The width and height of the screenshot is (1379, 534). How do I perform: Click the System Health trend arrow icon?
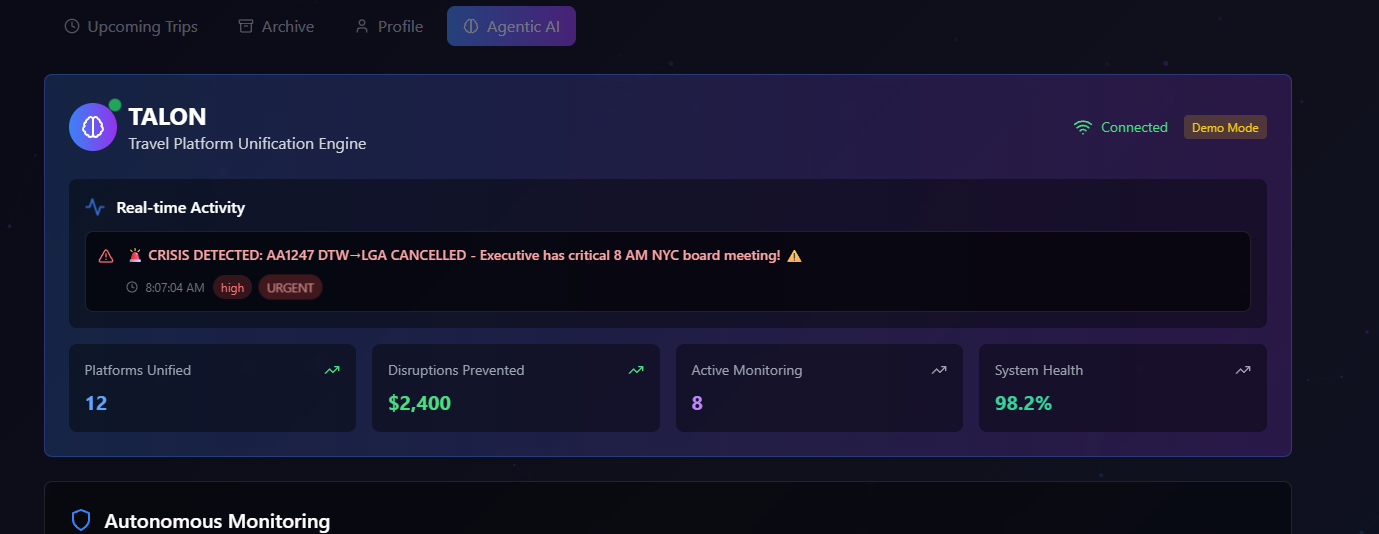[1243, 370]
